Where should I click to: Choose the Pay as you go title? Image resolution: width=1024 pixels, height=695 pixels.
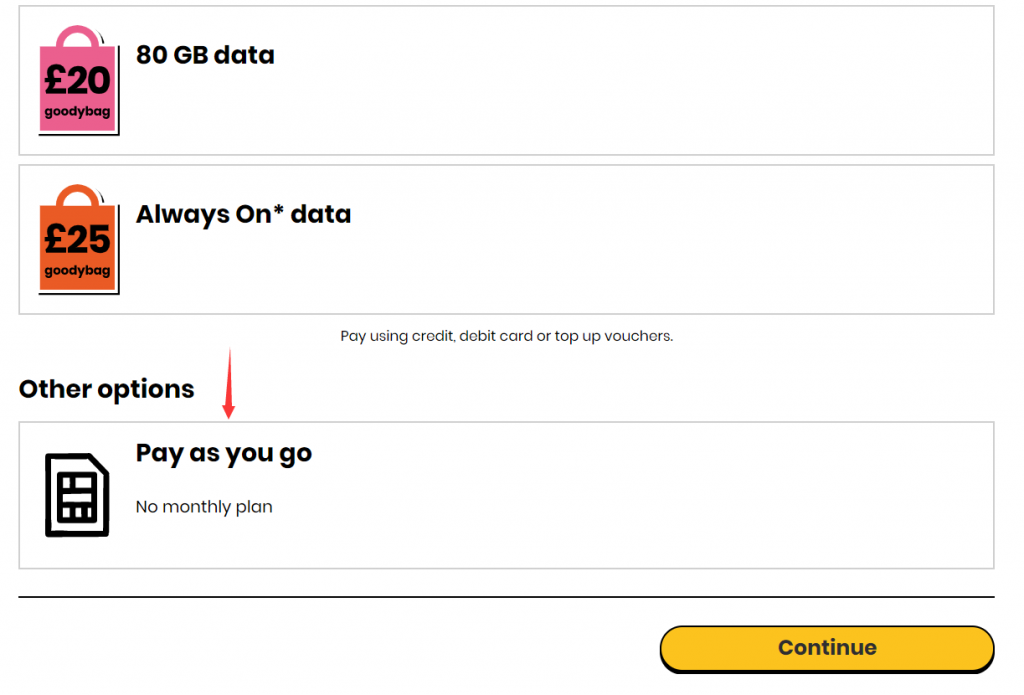pyautogui.click(x=223, y=453)
